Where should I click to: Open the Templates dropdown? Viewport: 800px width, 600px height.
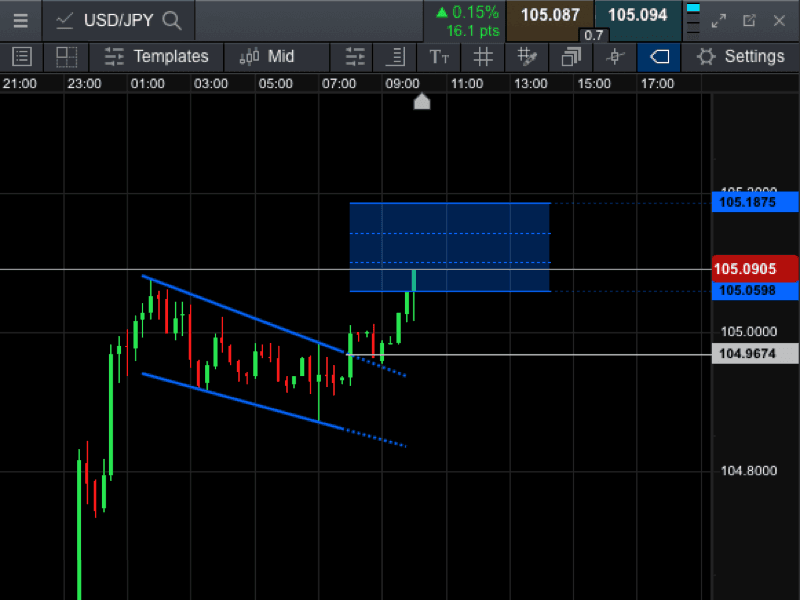point(158,57)
